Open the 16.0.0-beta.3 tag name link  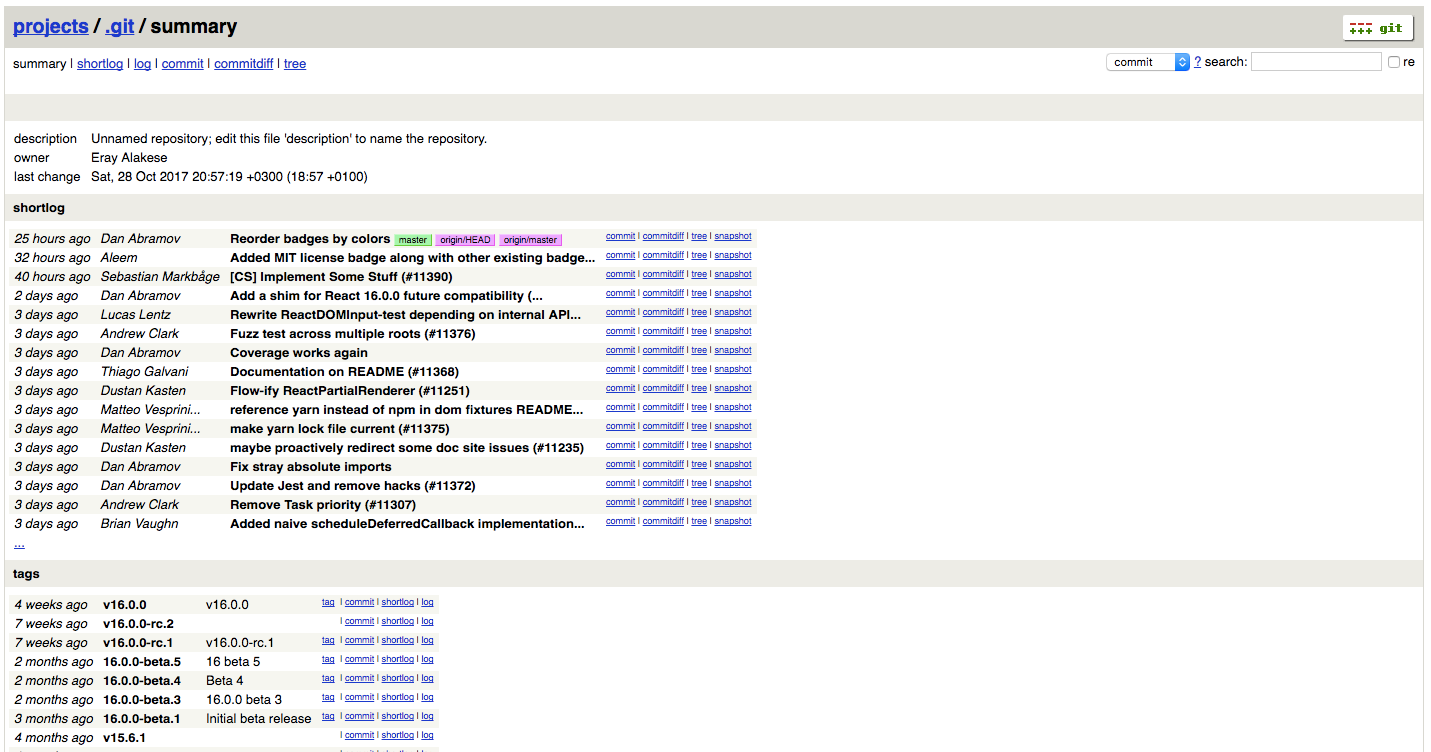(x=142, y=700)
